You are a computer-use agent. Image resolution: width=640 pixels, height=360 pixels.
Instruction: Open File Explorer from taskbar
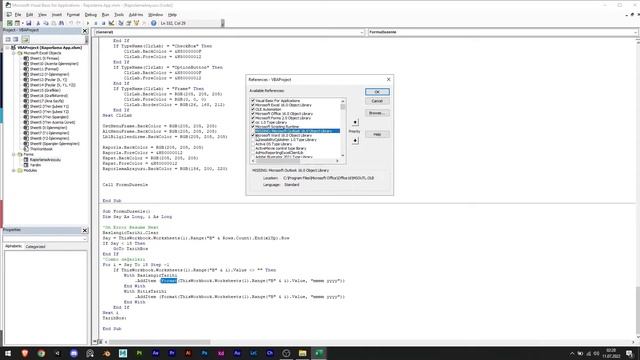coord(302,353)
